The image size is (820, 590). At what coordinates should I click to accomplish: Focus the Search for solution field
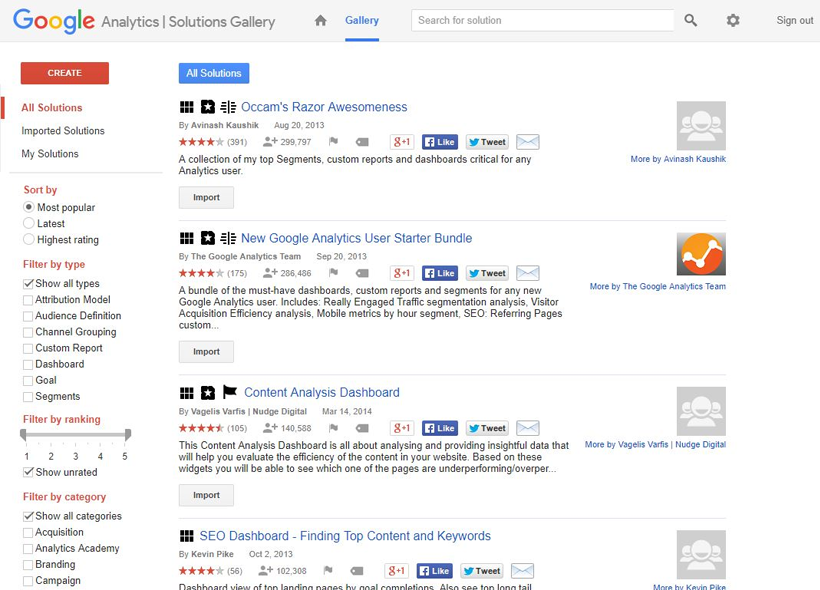[x=542, y=20]
